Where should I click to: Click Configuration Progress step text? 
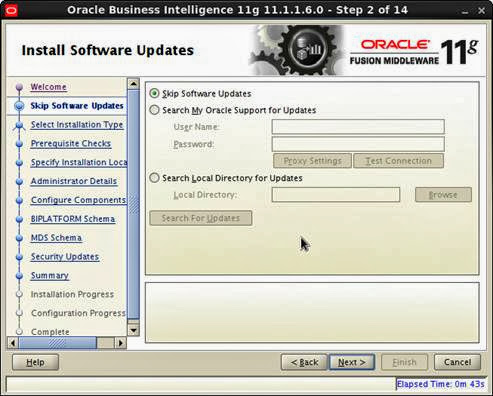pyautogui.click(x=78, y=313)
